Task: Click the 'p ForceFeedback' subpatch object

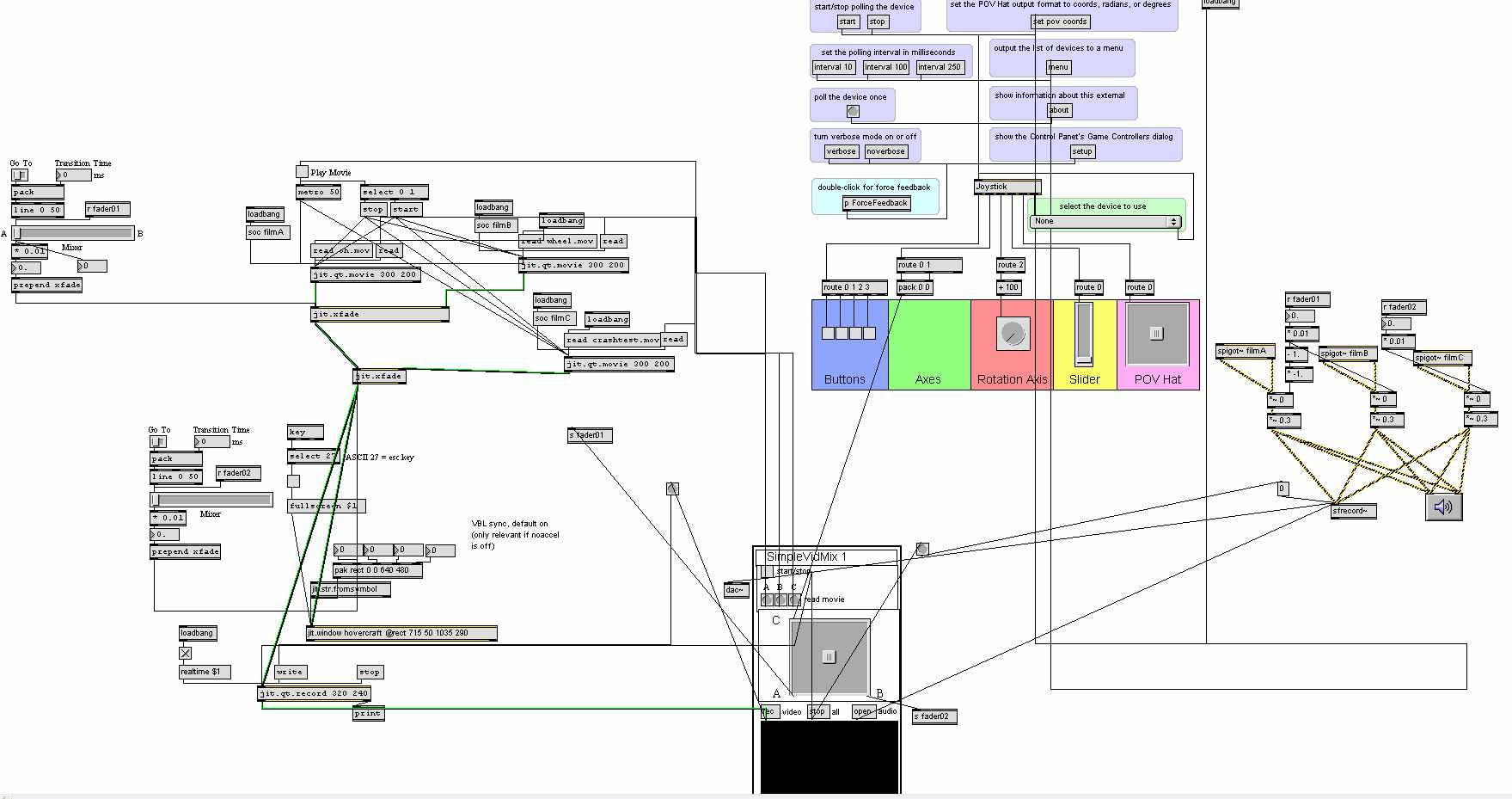Action: click(x=877, y=204)
